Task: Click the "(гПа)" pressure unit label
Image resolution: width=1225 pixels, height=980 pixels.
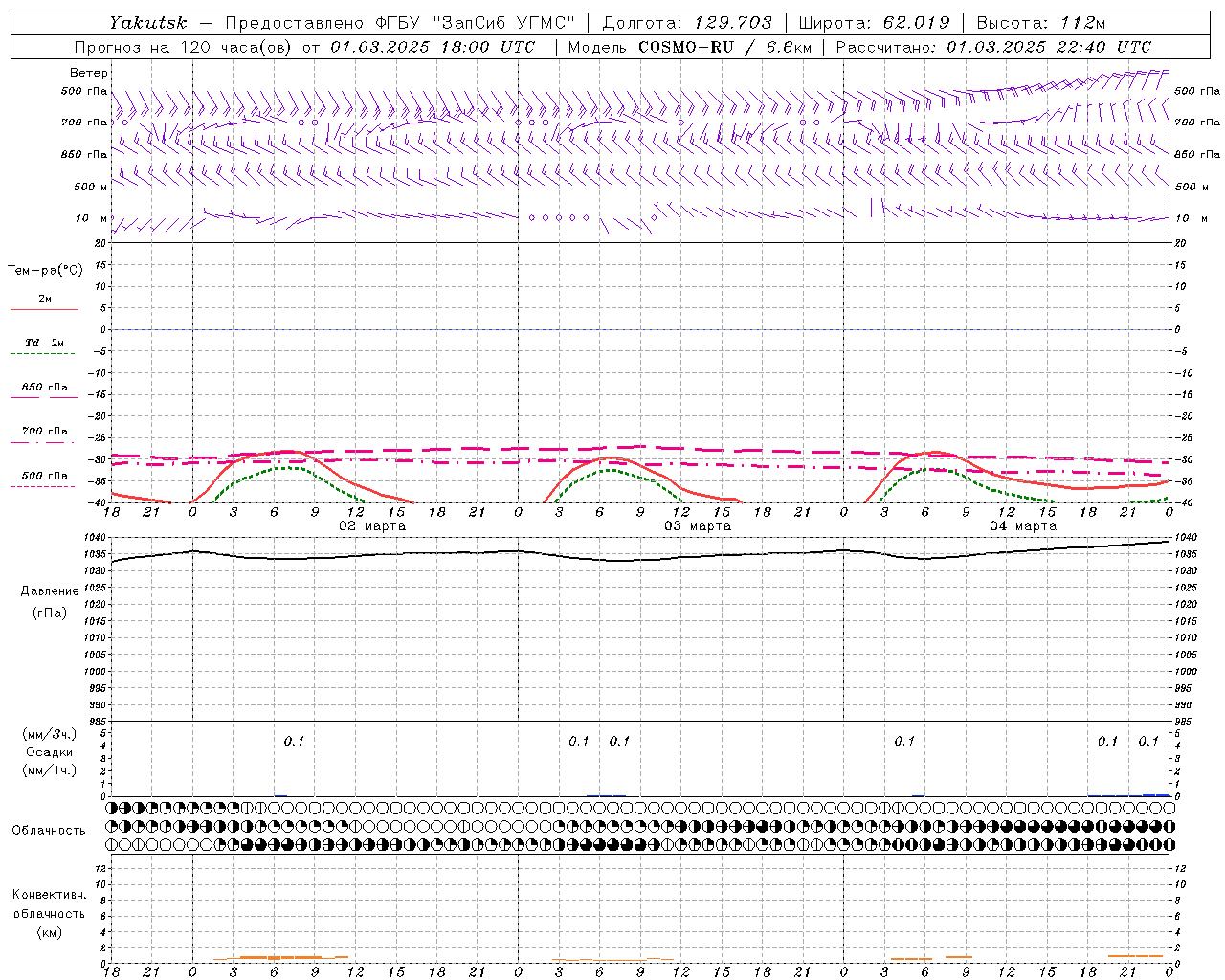Action: (49, 612)
